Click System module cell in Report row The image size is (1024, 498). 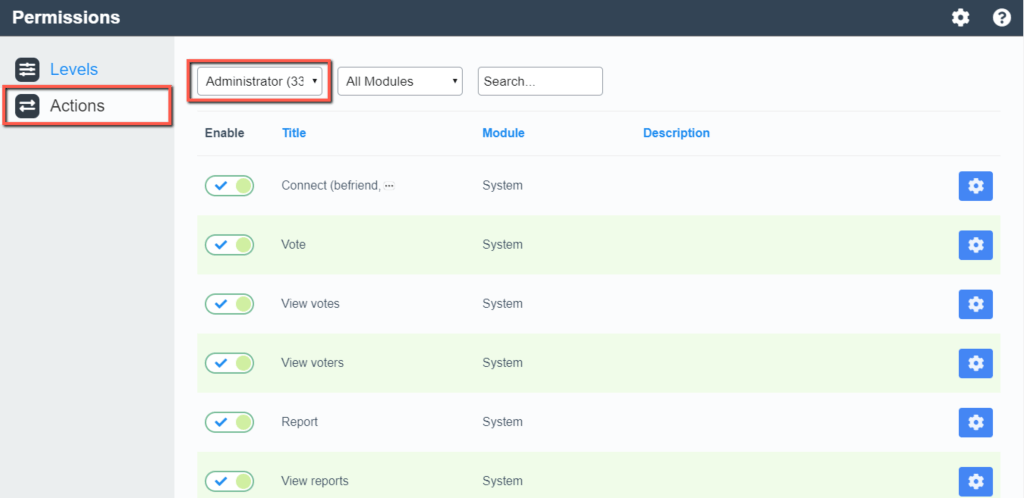point(502,422)
